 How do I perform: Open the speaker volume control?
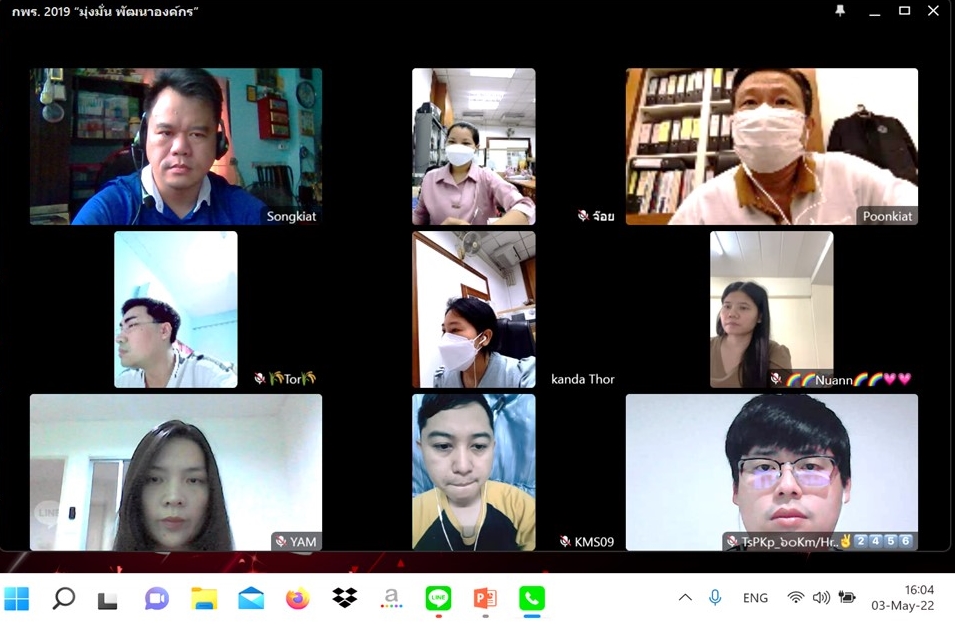pyautogui.click(x=821, y=597)
